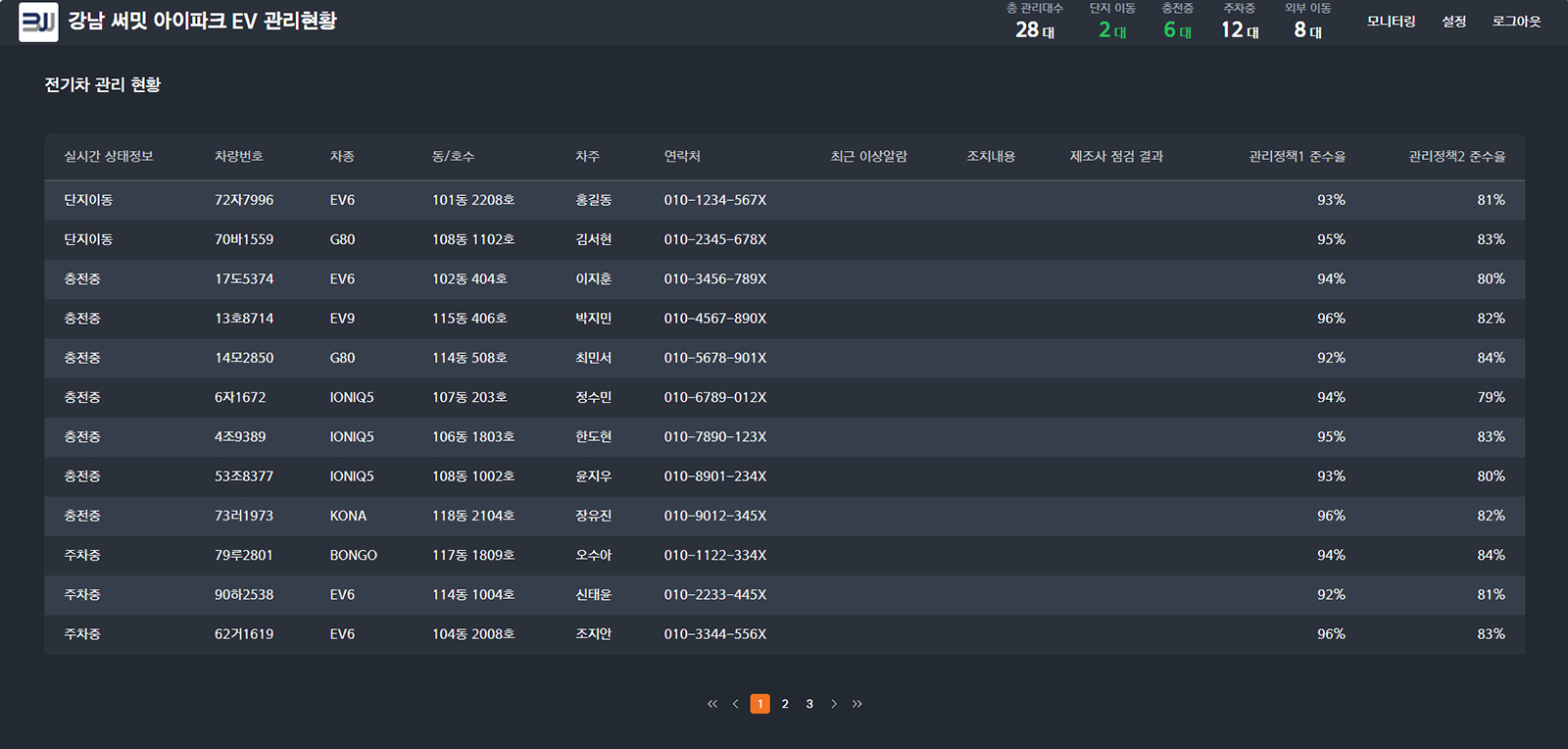Select page 2 in pagination

coord(785,704)
